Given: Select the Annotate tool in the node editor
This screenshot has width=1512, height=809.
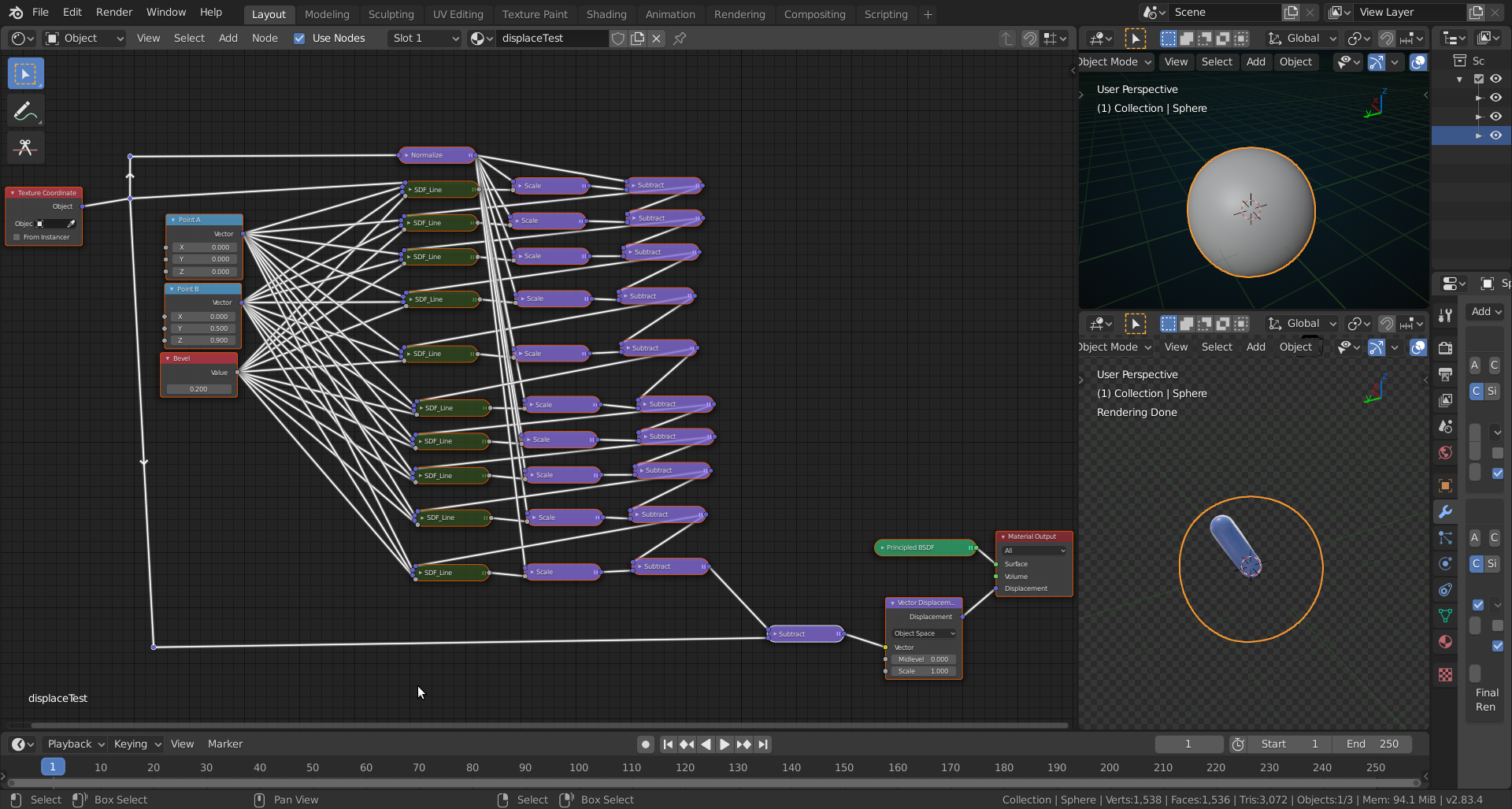Looking at the screenshot, I should point(25,110).
